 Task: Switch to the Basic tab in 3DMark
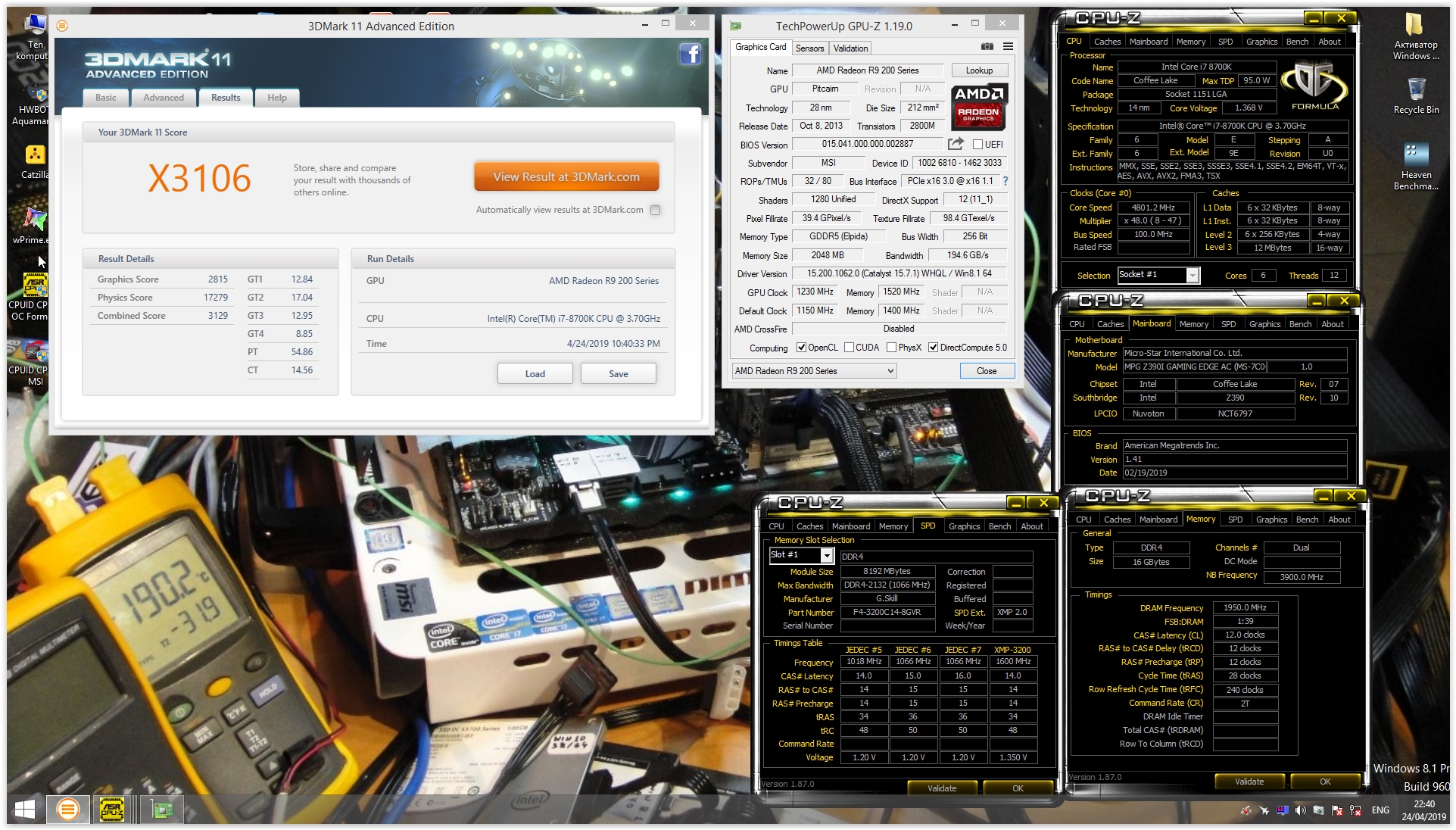105,98
